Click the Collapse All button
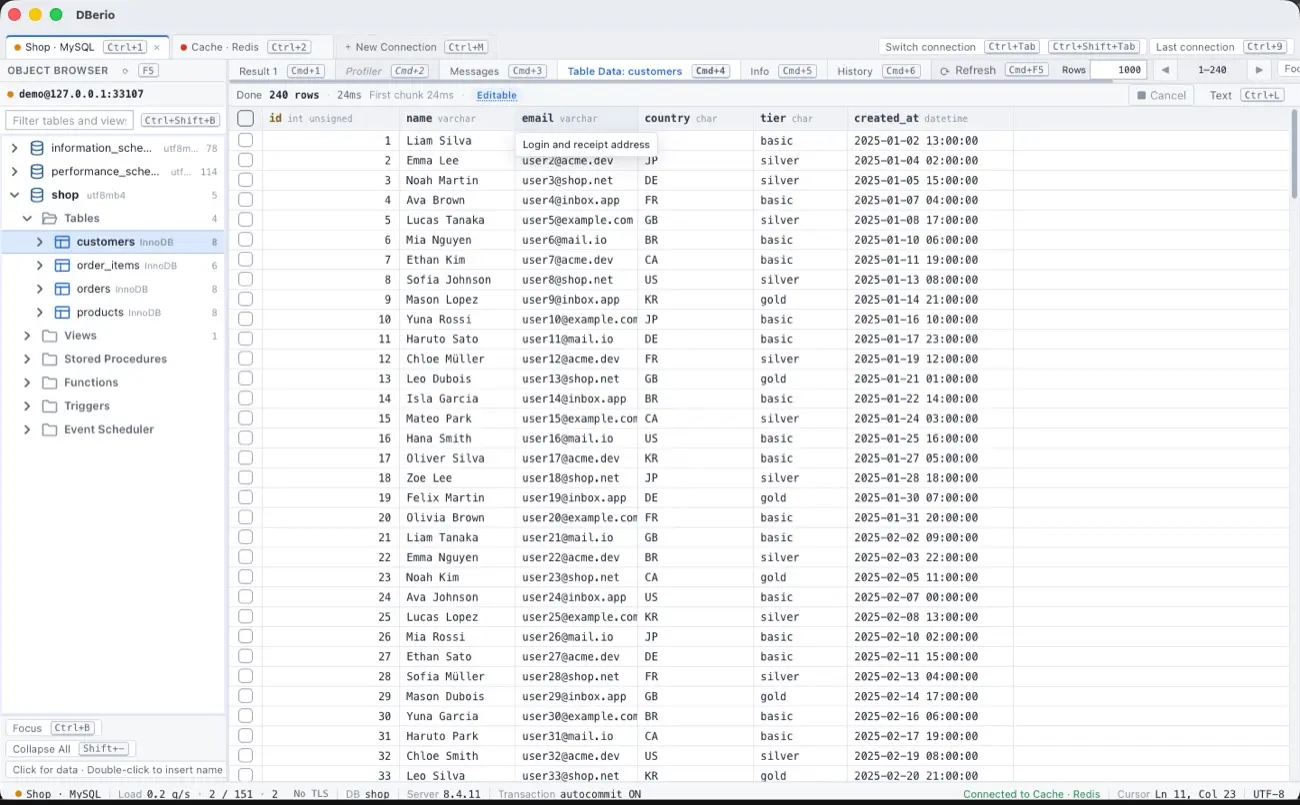1300x805 pixels. pos(41,749)
